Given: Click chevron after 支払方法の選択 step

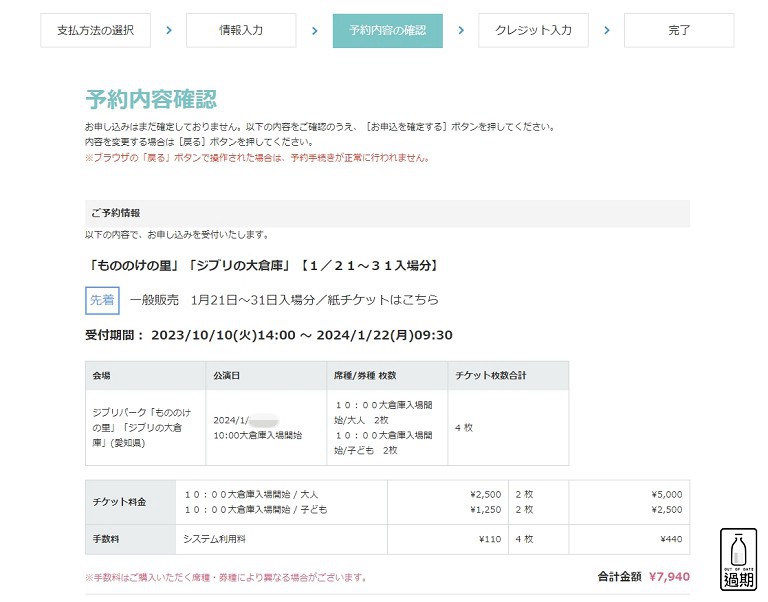Looking at the screenshot, I should tap(169, 30).
